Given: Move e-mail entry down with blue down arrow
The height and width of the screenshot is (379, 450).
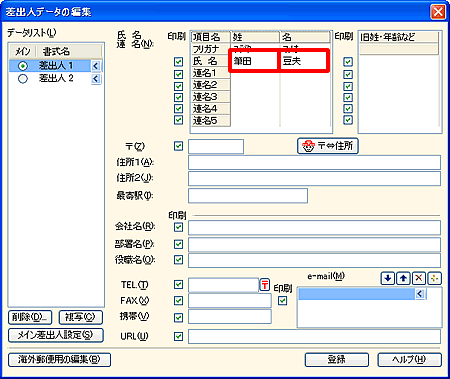Looking at the screenshot, I should click(x=387, y=278).
